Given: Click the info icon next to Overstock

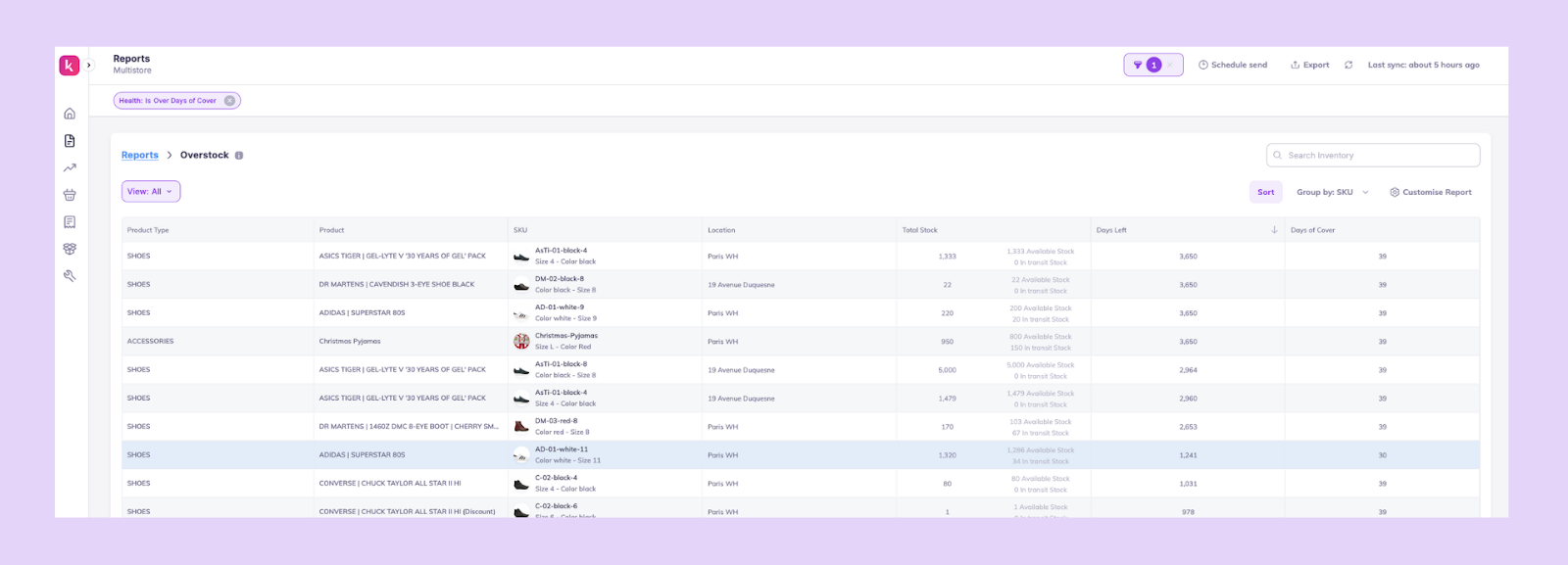Looking at the screenshot, I should [239, 155].
